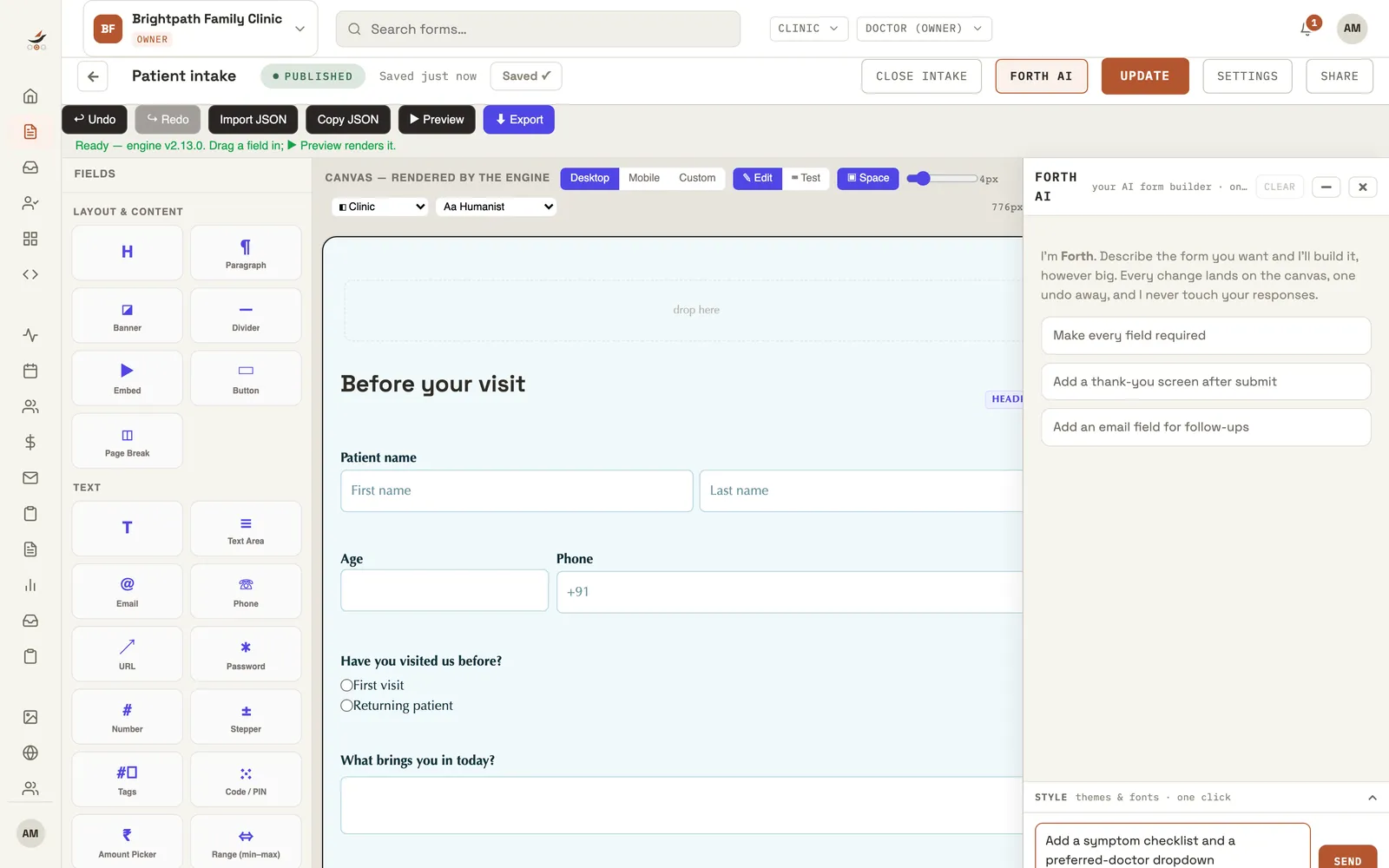This screenshot has width=1389, height=868.
Task: Add a Paragraph block
Action: coord(246,253)
